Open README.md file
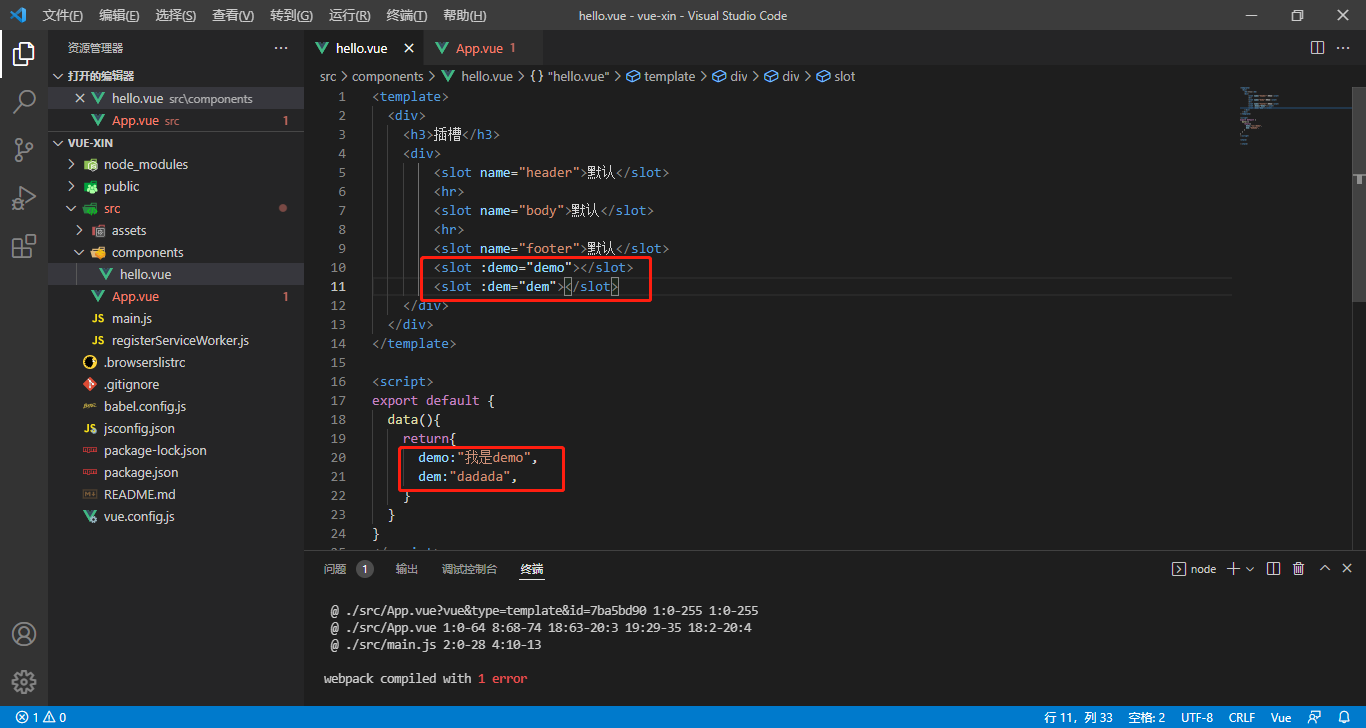This screenshot has height=728, width=1366. [176, 494]
